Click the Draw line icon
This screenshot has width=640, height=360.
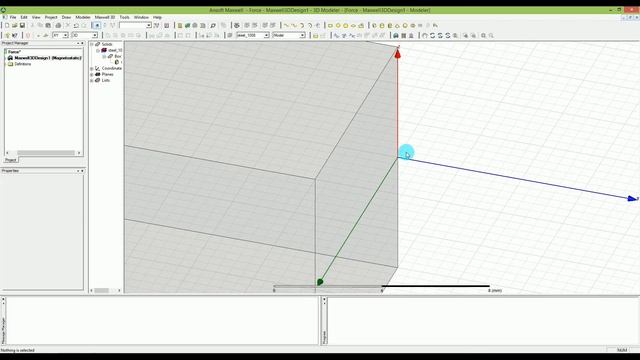pos(286,25)
